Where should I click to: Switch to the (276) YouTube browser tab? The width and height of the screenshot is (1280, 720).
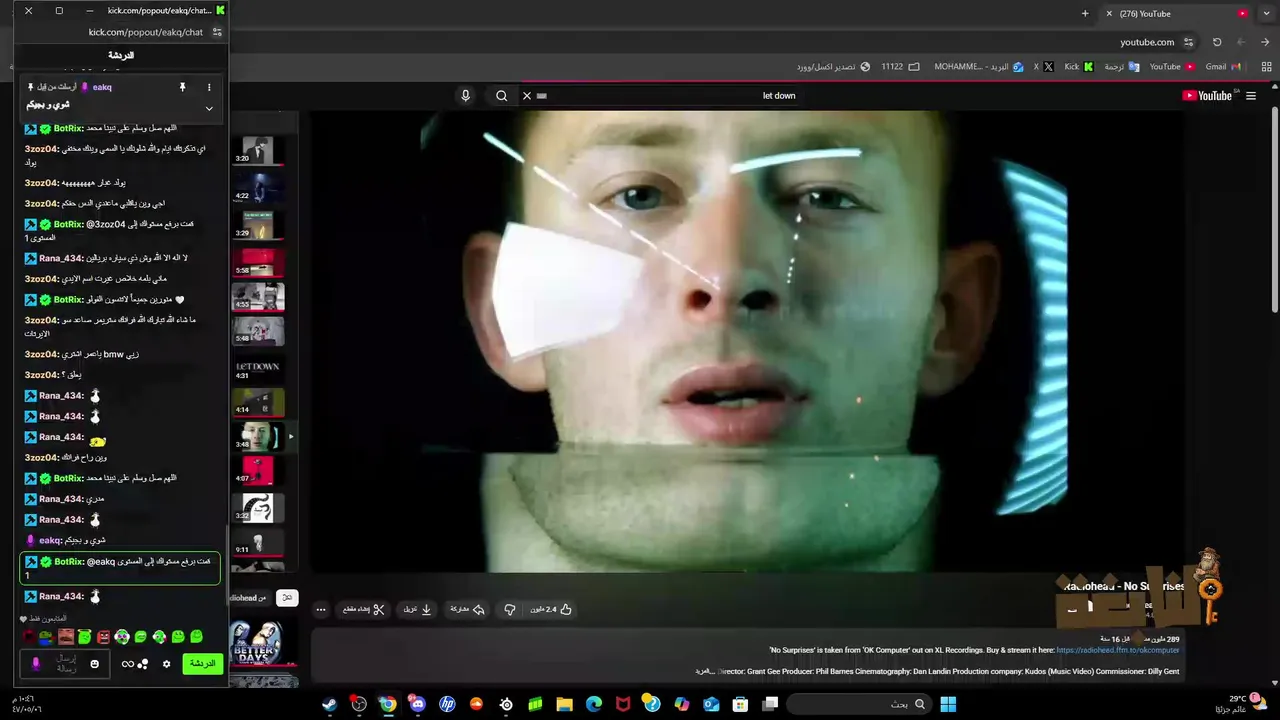point(1175,13)
